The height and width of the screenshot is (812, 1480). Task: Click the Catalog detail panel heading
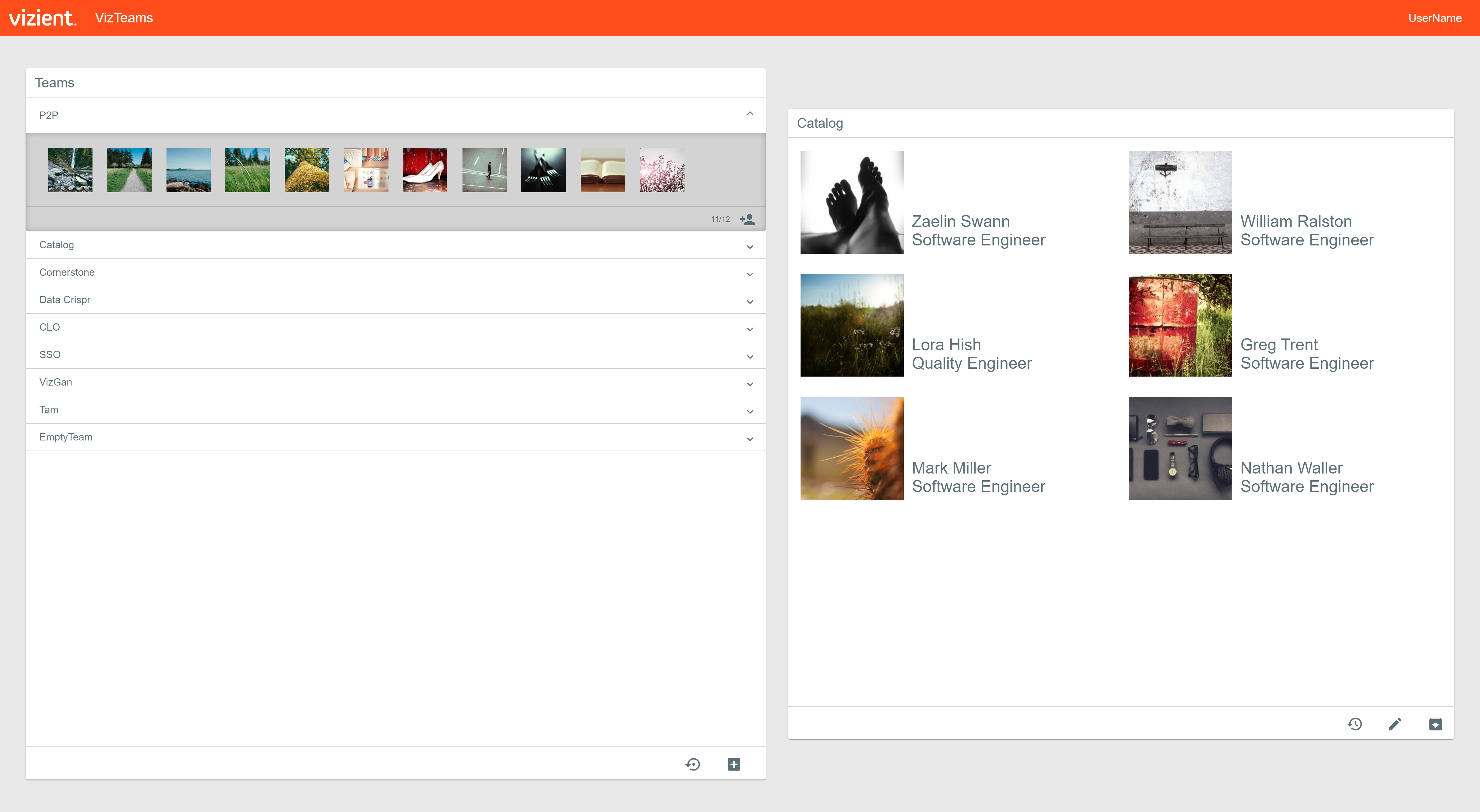[820, 124]
